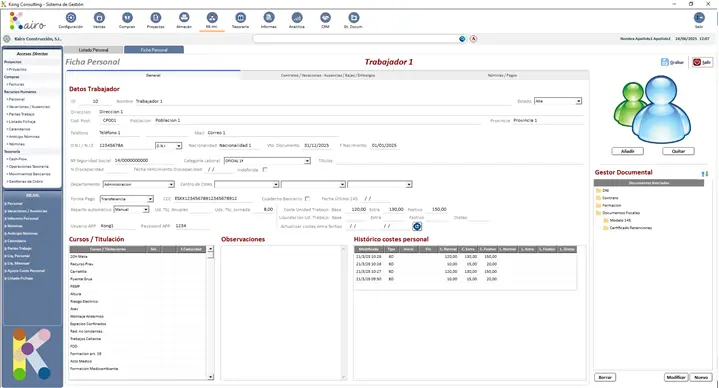
Task: Select the RR.HH. module icon
Action: click(212, 18)
